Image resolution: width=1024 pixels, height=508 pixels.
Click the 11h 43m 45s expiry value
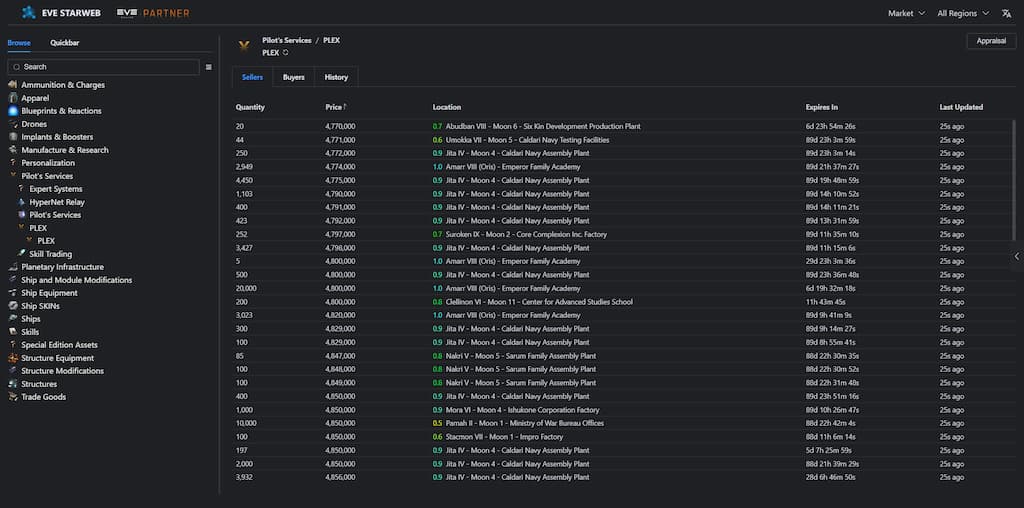coord(825,302)
